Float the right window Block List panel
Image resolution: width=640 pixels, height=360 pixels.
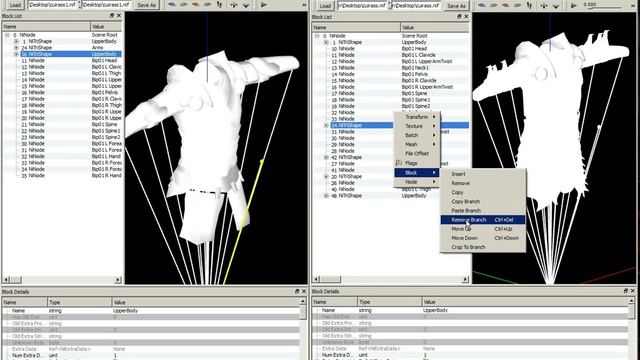coord(459,16)
